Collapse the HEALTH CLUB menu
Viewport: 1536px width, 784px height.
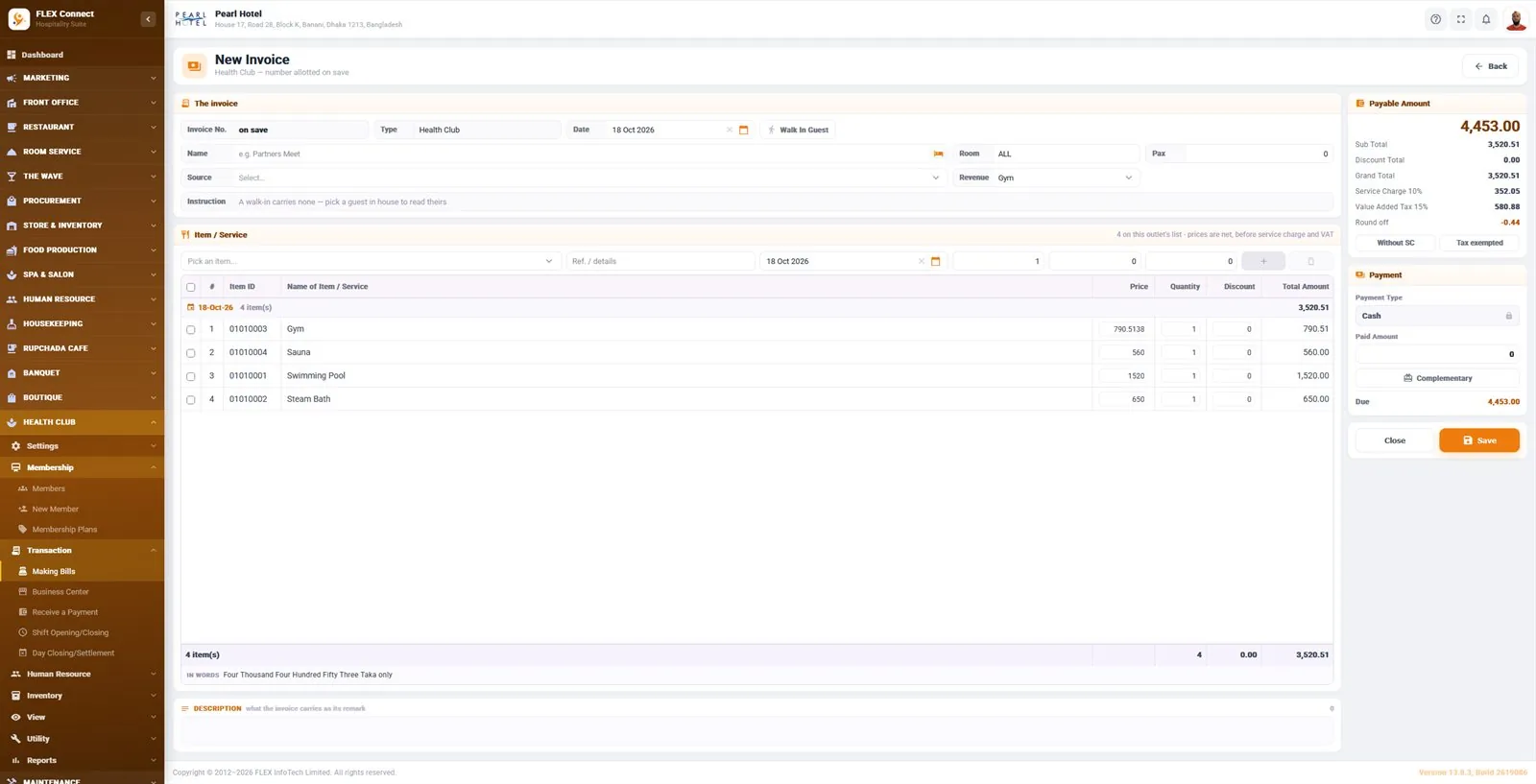(x=82, y=422)
